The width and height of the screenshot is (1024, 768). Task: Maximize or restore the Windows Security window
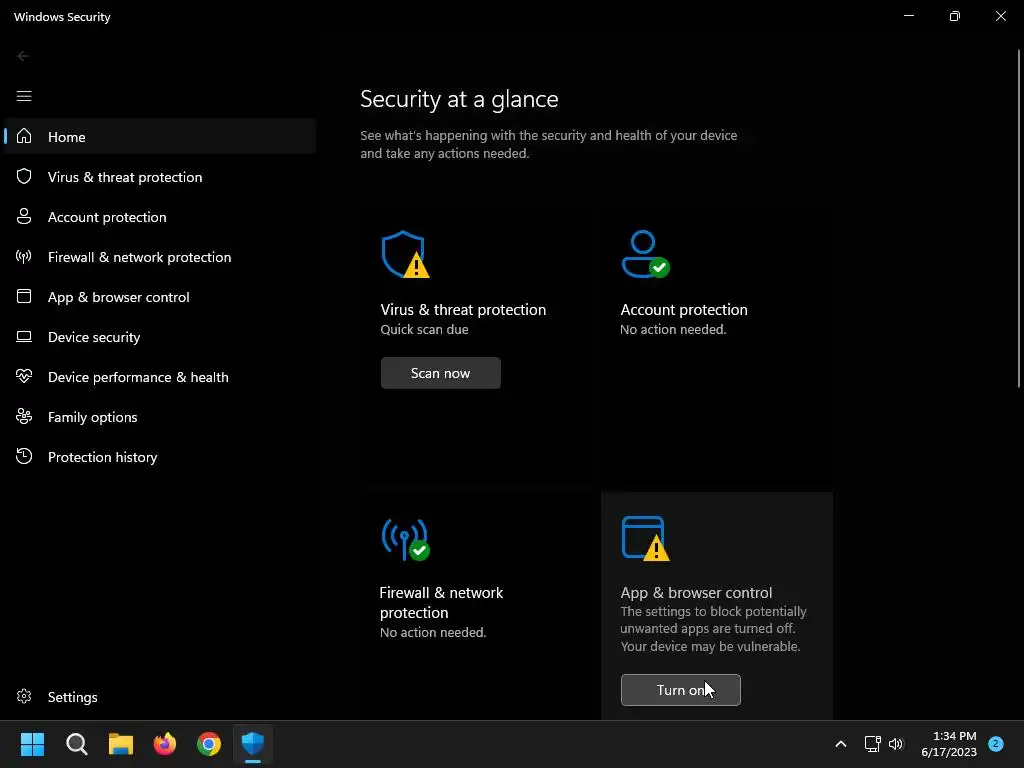pos(955,16)
